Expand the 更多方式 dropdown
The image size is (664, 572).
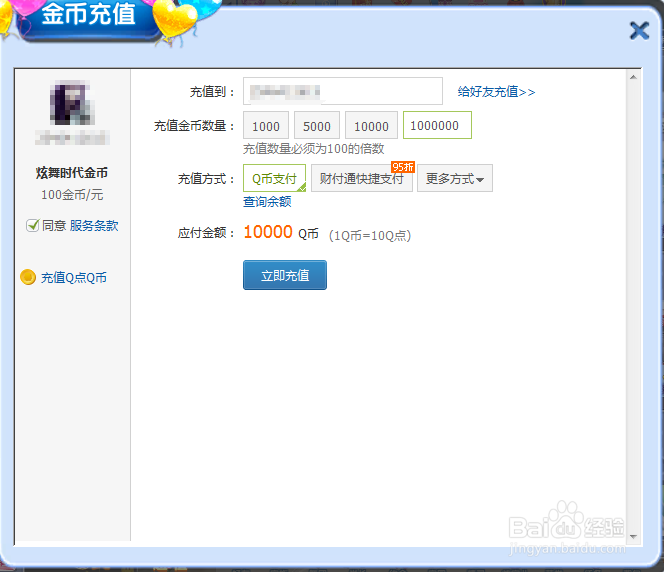[x=455, y=178]
